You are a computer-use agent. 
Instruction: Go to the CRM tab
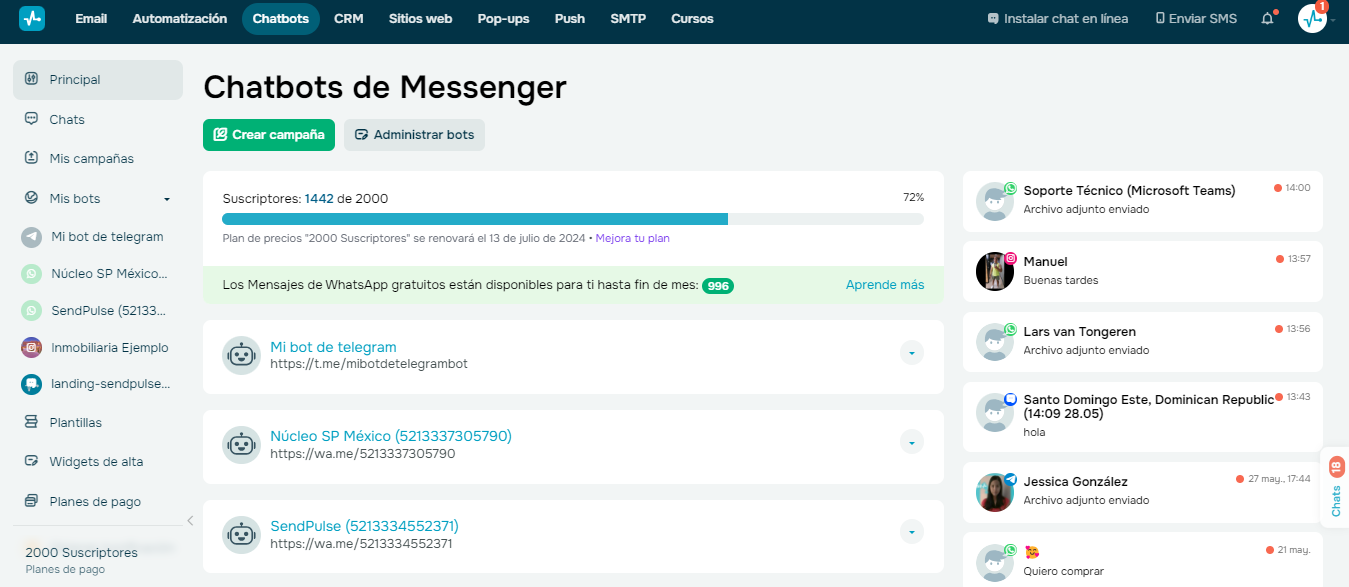tap(349, 19)
